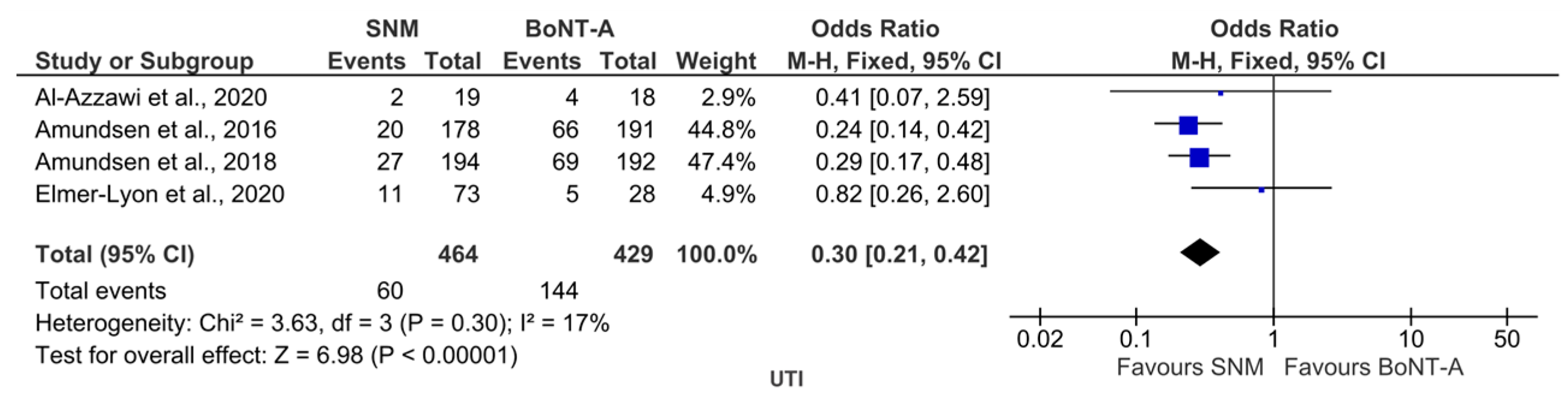Select the black pooled-effect diamond
Image resolution: width=1568 pixels, height=400 pixels.
point(1199,253)
